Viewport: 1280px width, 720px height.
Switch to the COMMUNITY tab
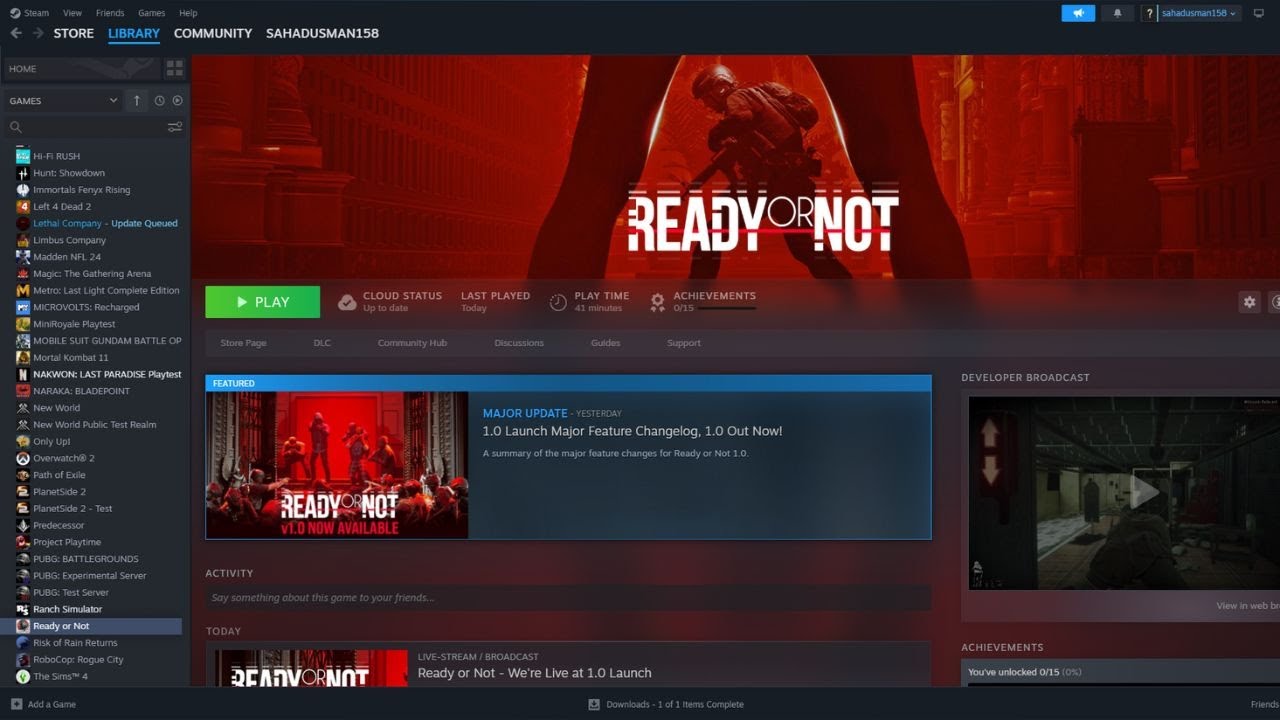click(x=213, y=33)
